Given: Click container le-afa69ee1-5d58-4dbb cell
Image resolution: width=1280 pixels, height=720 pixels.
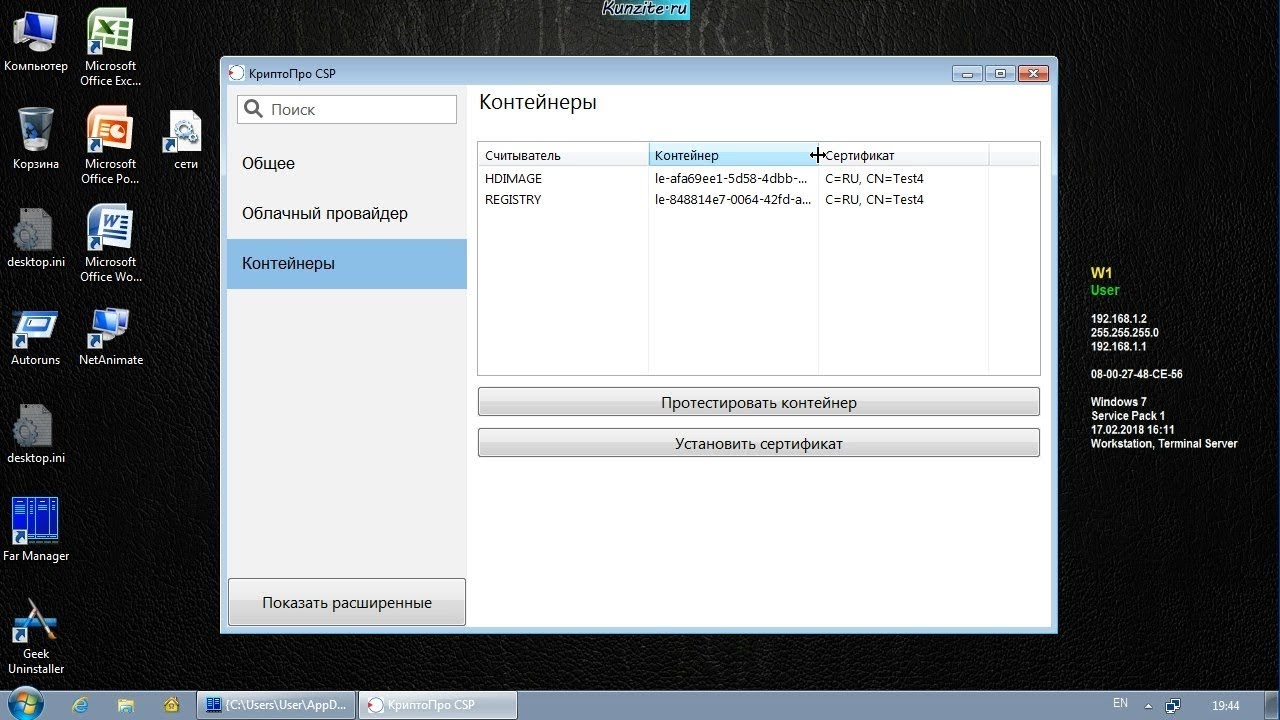Looking at the screenshot, I should pyautogui.click(x=733, y=178).
